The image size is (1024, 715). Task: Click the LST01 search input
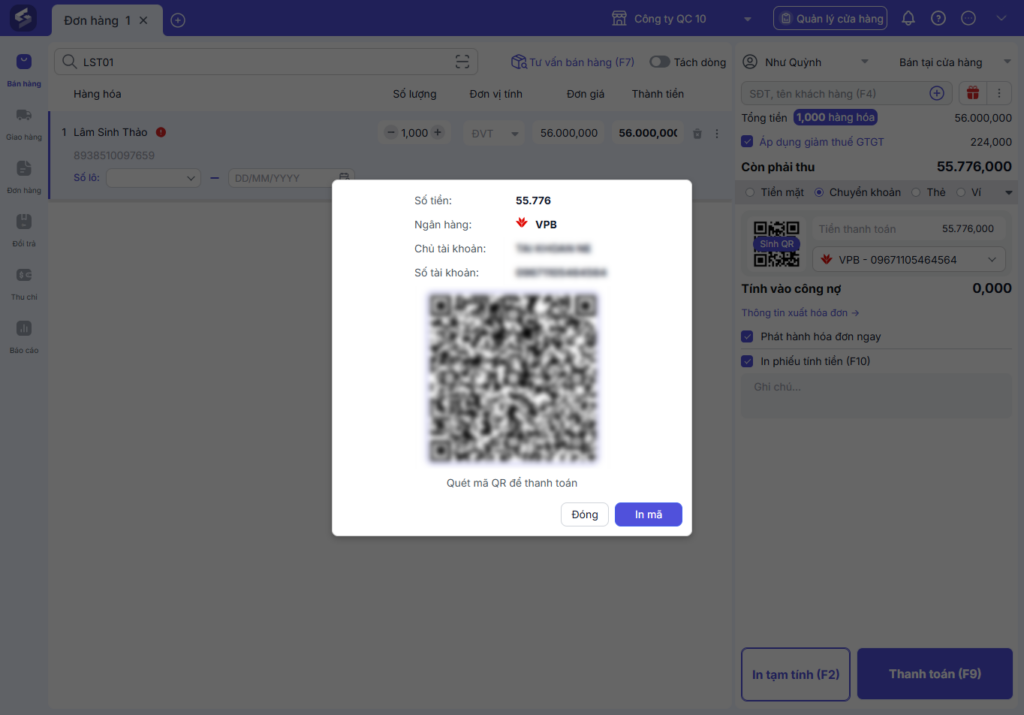pyautogui.click(x=265, y=62)
